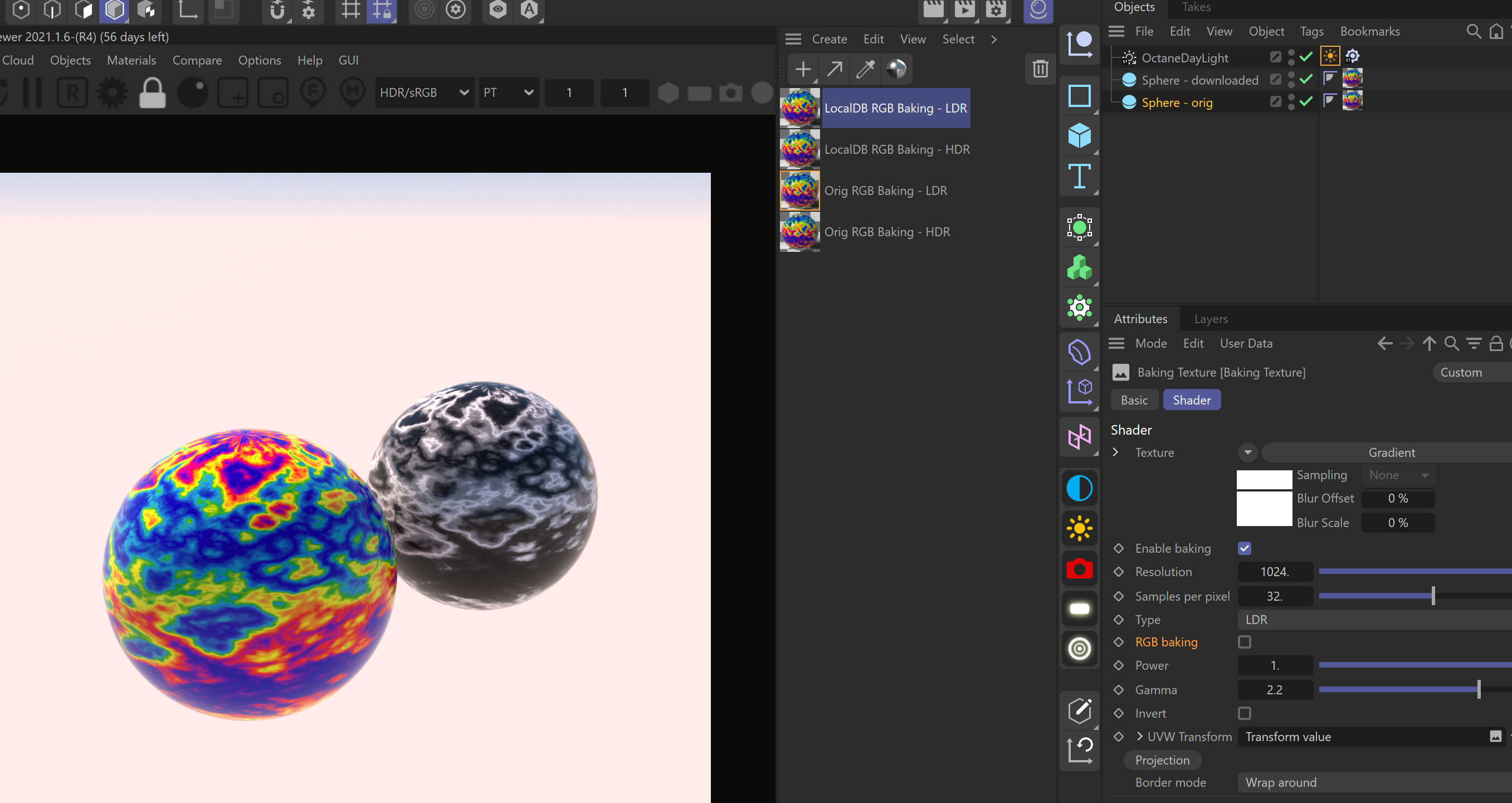Toggle the Invert checkbox

coord(1245,713)
